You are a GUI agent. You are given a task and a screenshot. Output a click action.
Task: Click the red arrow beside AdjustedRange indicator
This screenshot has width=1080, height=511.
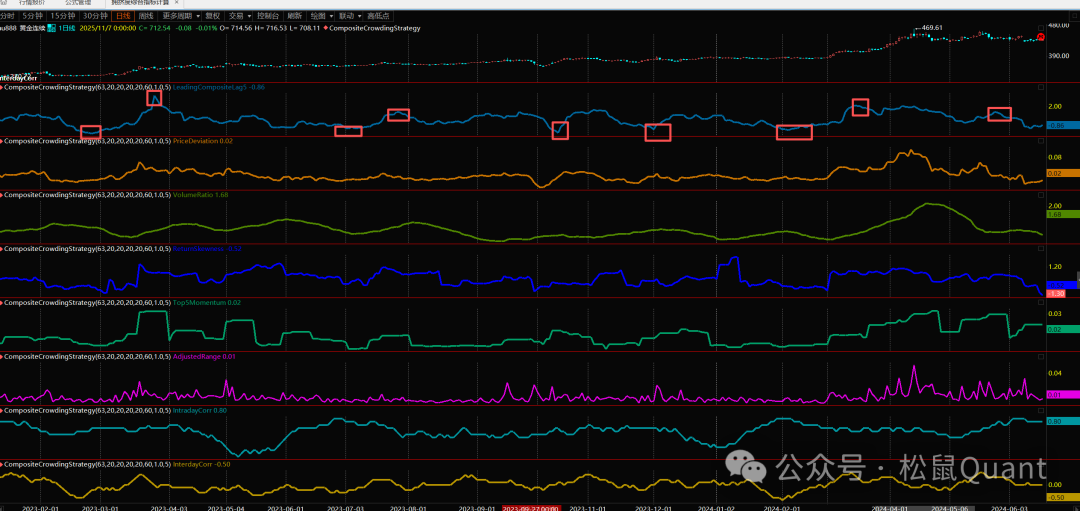click(x=2, y=356)
